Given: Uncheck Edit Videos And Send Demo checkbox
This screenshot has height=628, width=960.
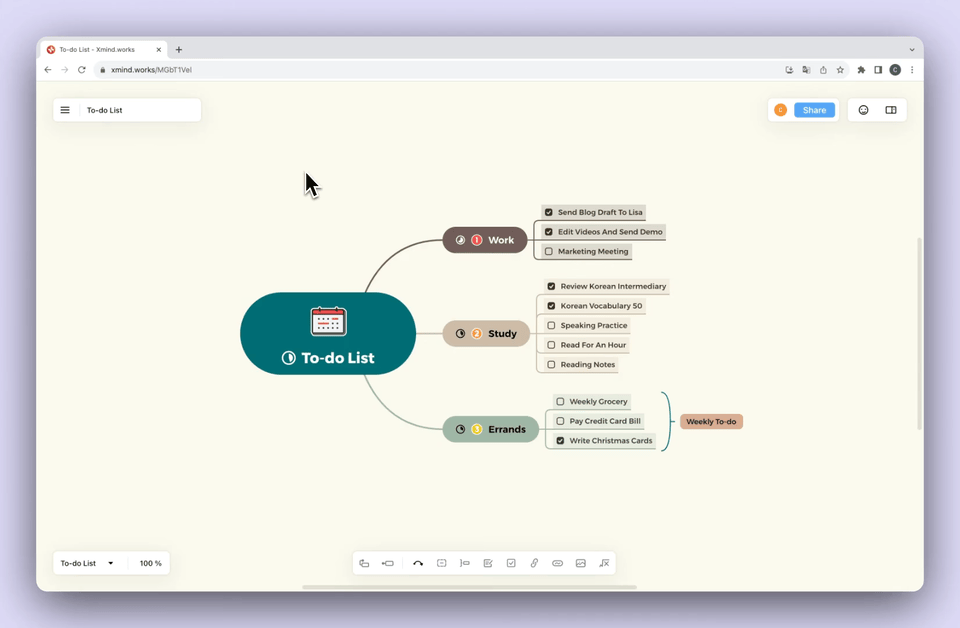Looking at the screenshot, I should click(x=549, y=232).
